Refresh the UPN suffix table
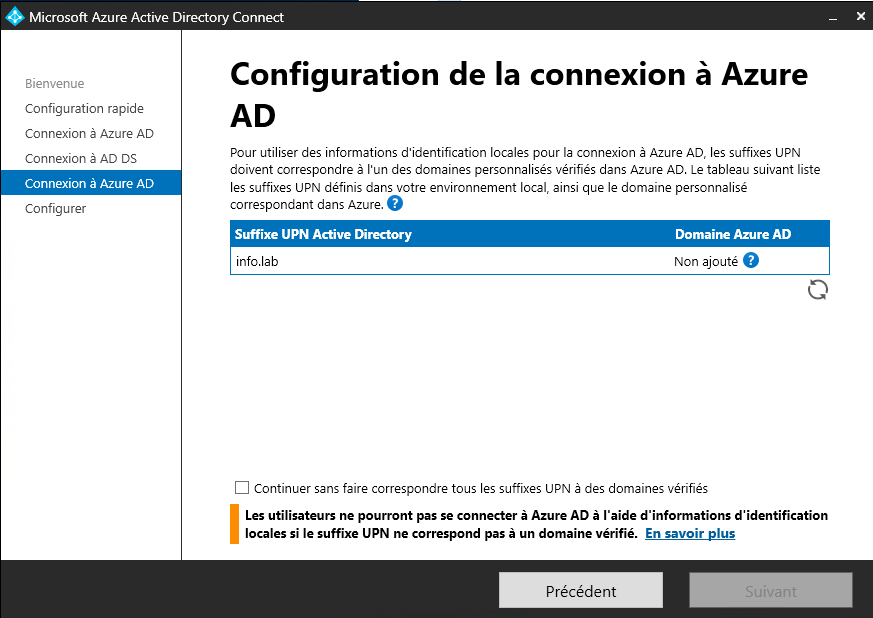The image size is (873, 618). pyautogui.click(x=817, y=290)
